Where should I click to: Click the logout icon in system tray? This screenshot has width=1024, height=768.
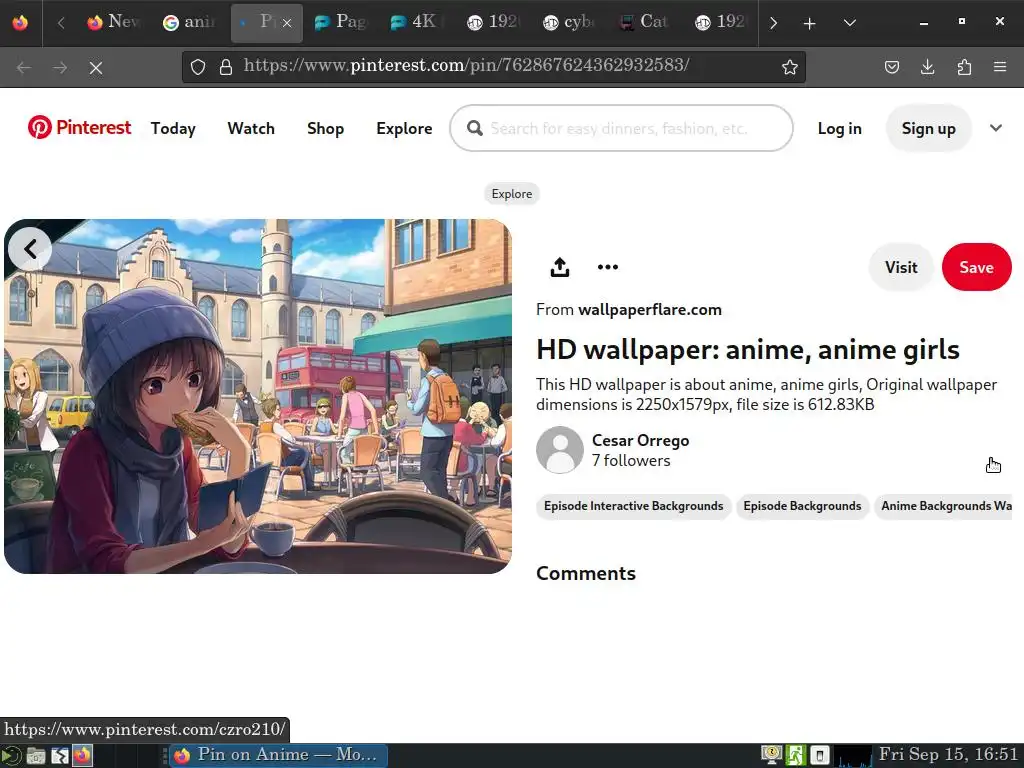coord(795,756)
